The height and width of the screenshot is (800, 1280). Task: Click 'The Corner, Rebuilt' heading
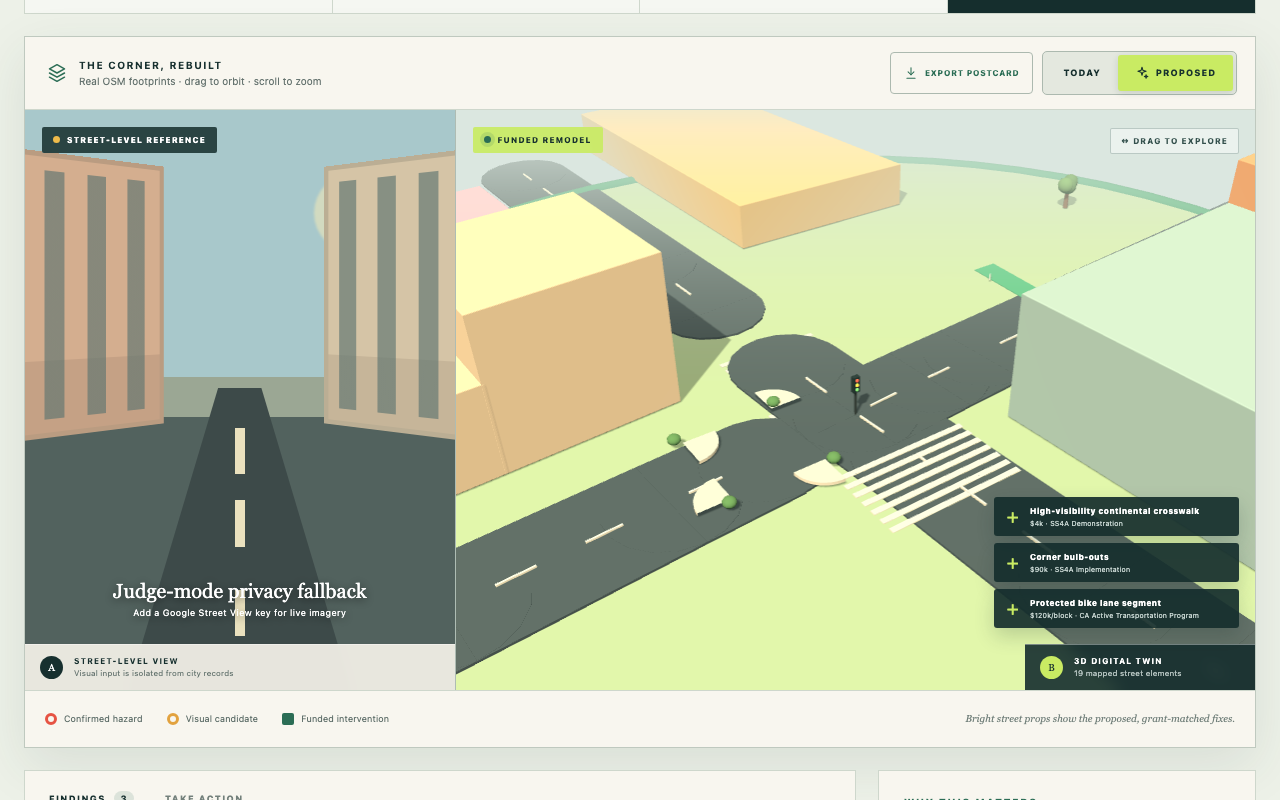click(151, 66)
